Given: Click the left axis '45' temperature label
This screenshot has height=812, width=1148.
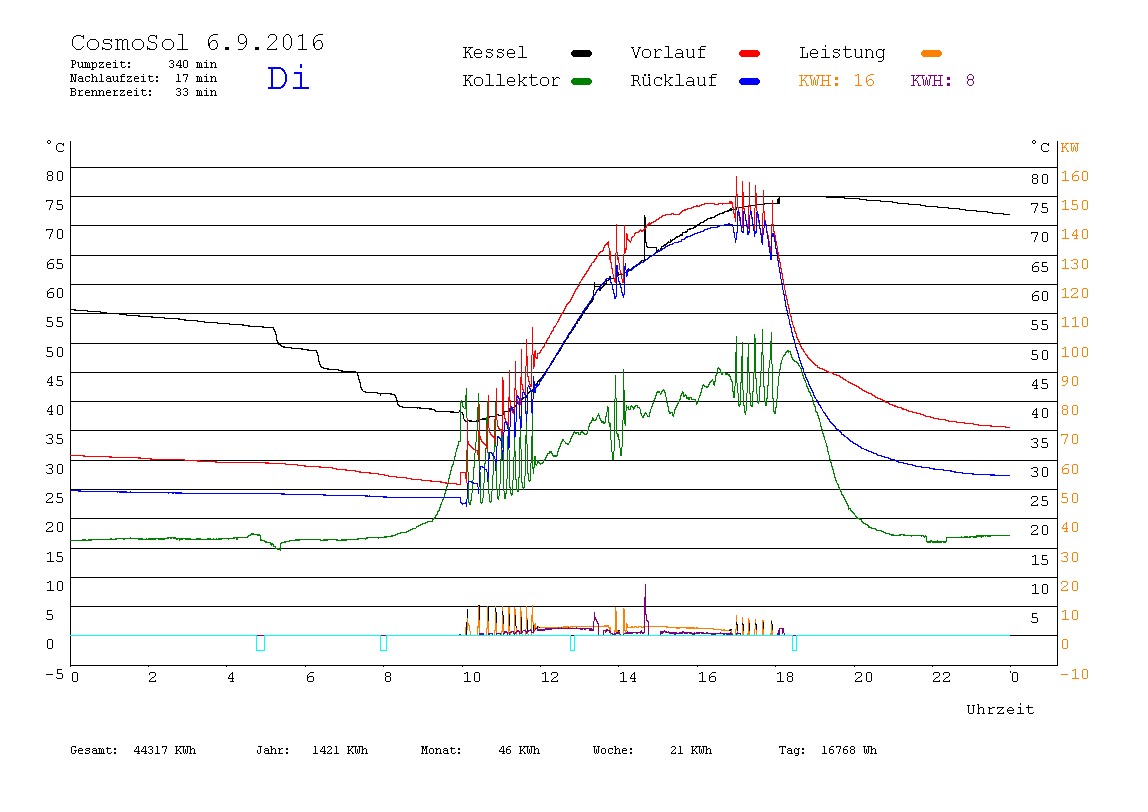Looking at the screenshot, I should [x=55, y=381].
